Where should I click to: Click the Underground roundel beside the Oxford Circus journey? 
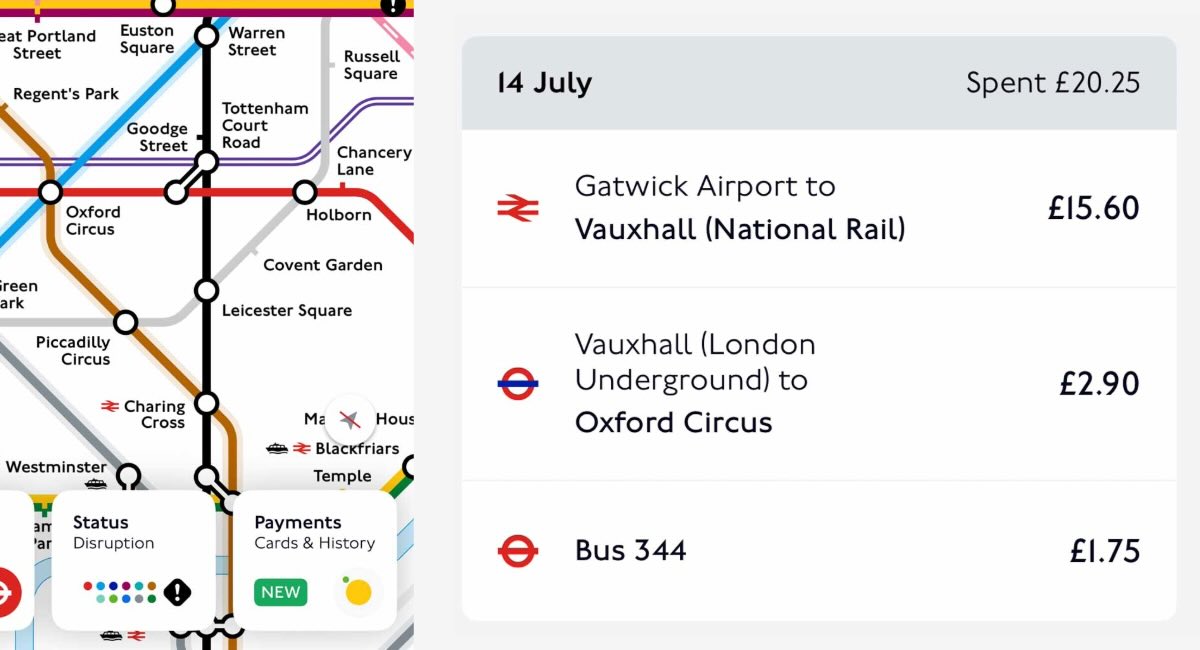(x=518, y=382)
